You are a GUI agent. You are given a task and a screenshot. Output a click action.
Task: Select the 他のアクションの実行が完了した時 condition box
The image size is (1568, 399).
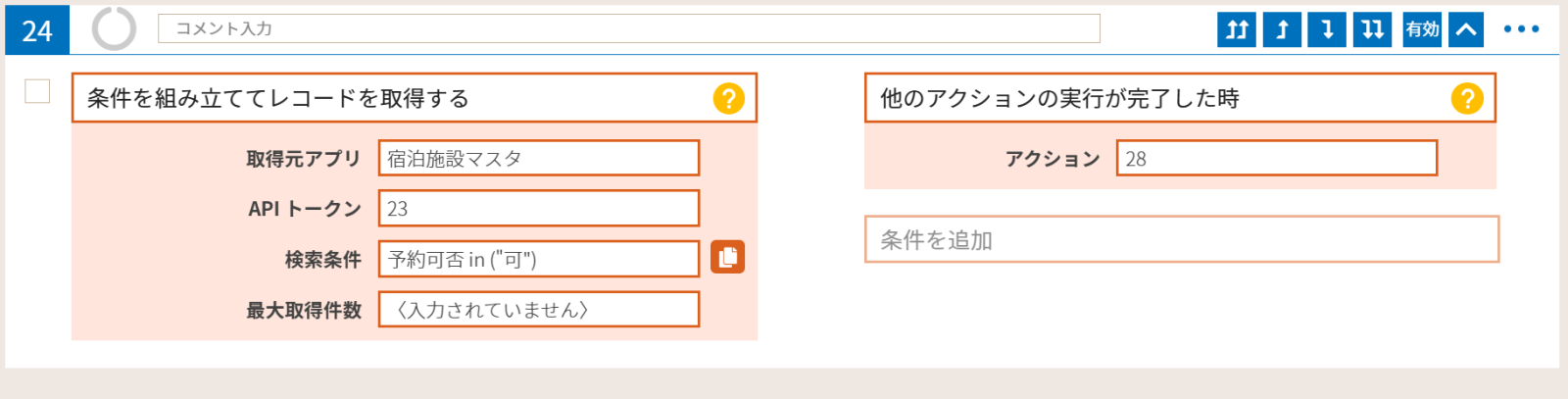1180,98
